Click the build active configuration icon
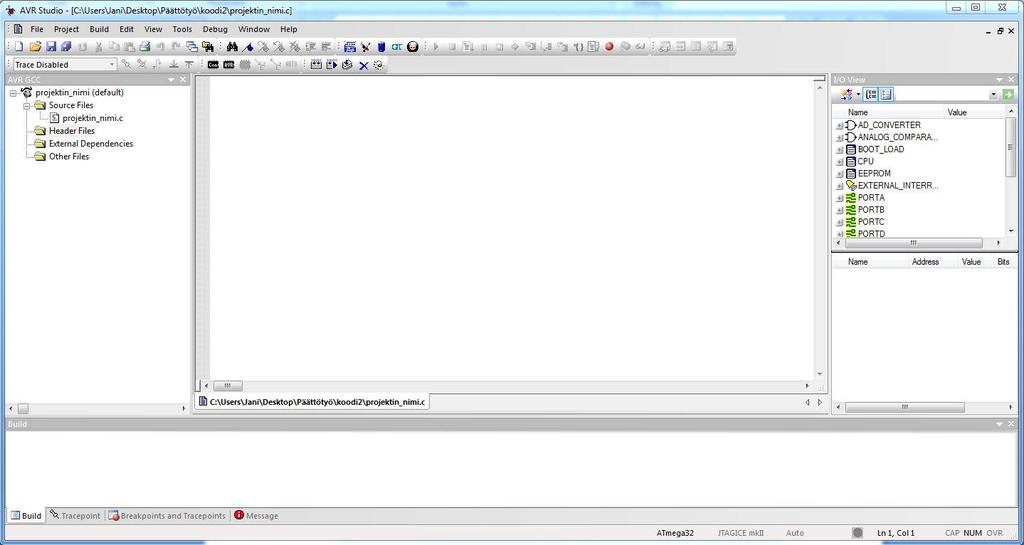This screenshot has height=545, width=1024. (x=316, y=65)
